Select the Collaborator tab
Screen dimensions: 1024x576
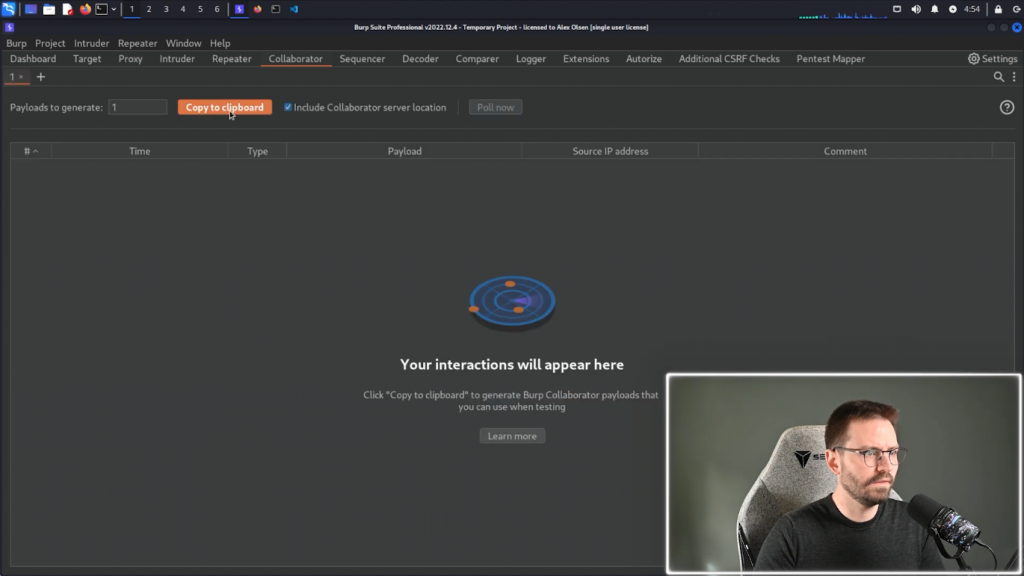point(295,59)
